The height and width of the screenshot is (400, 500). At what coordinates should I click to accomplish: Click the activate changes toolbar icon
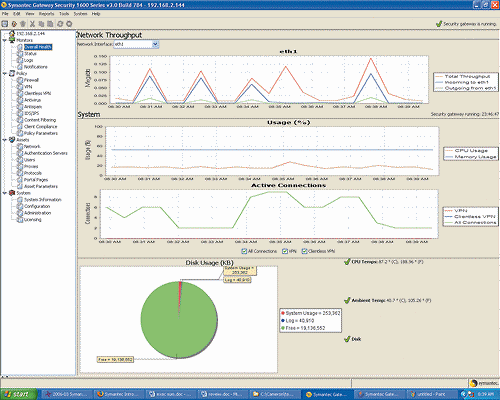tap(14, 24)
